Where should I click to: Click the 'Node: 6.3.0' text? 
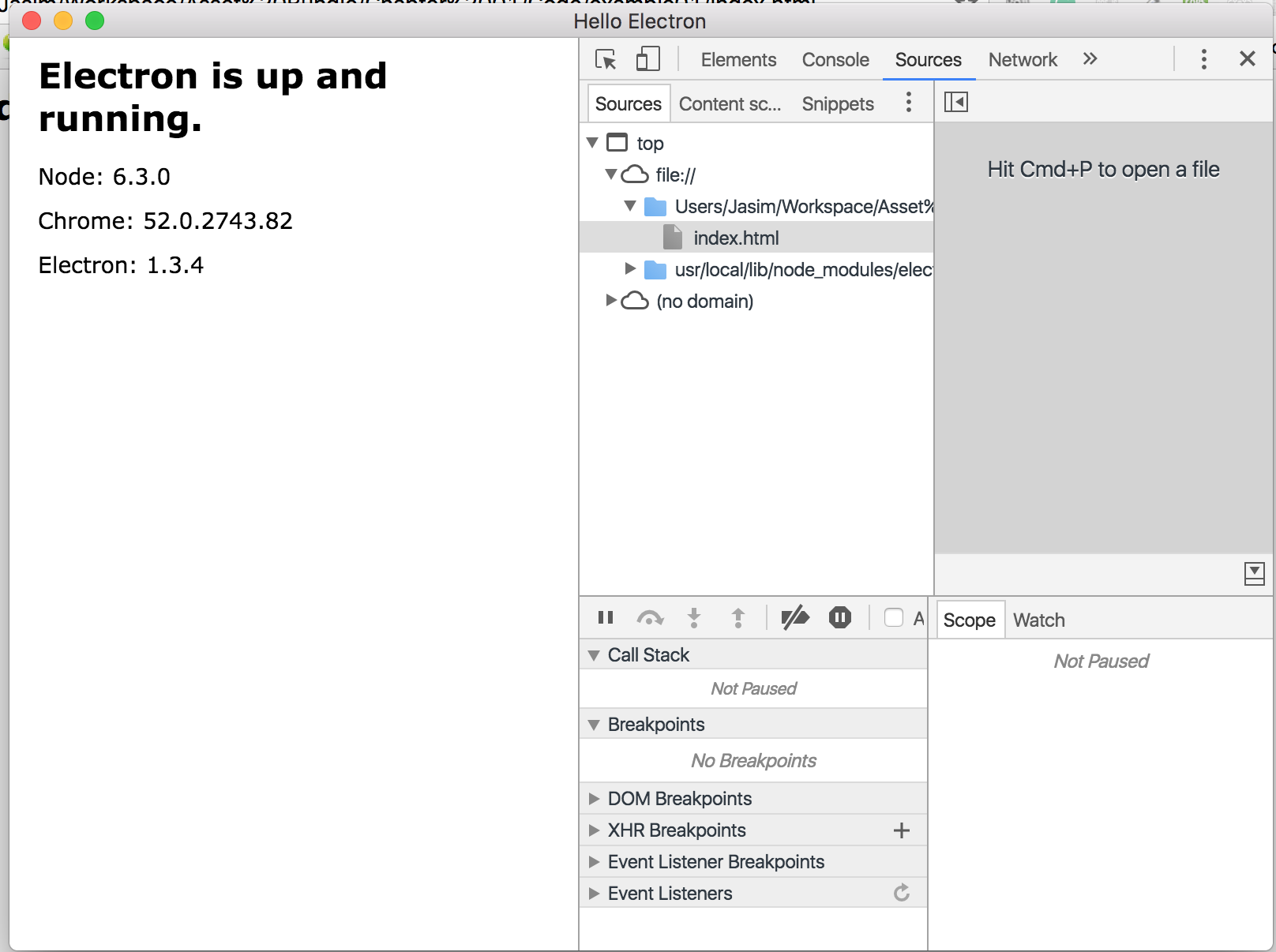click(x=104, y=177)
